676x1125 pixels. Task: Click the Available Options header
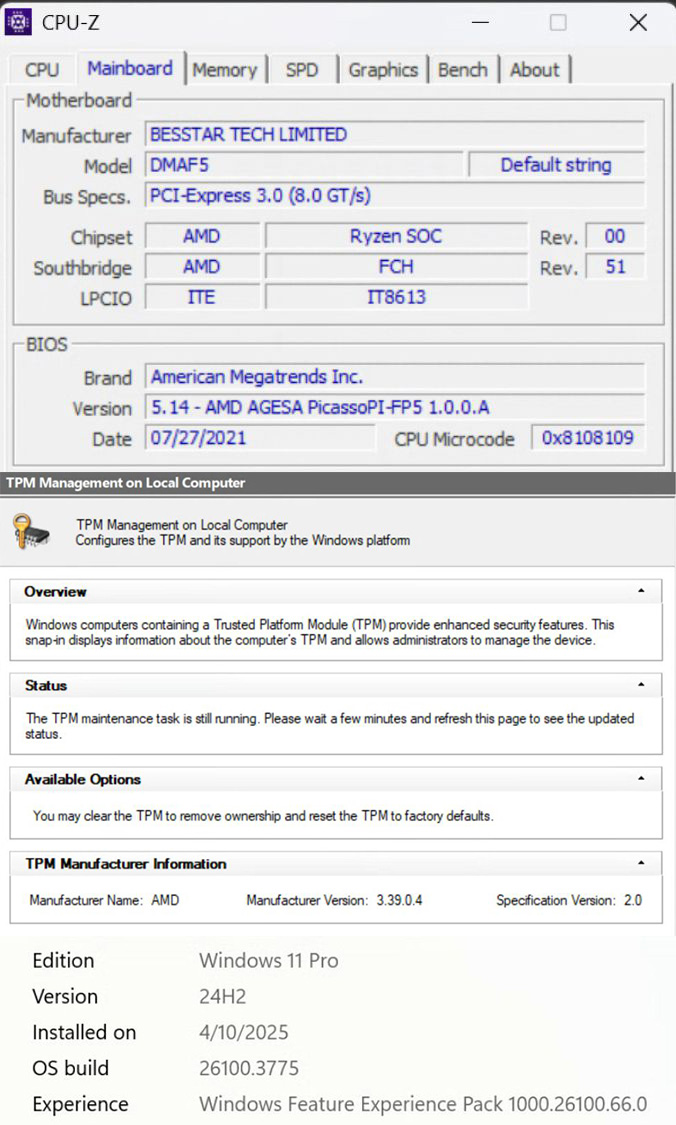pos(336,778)
